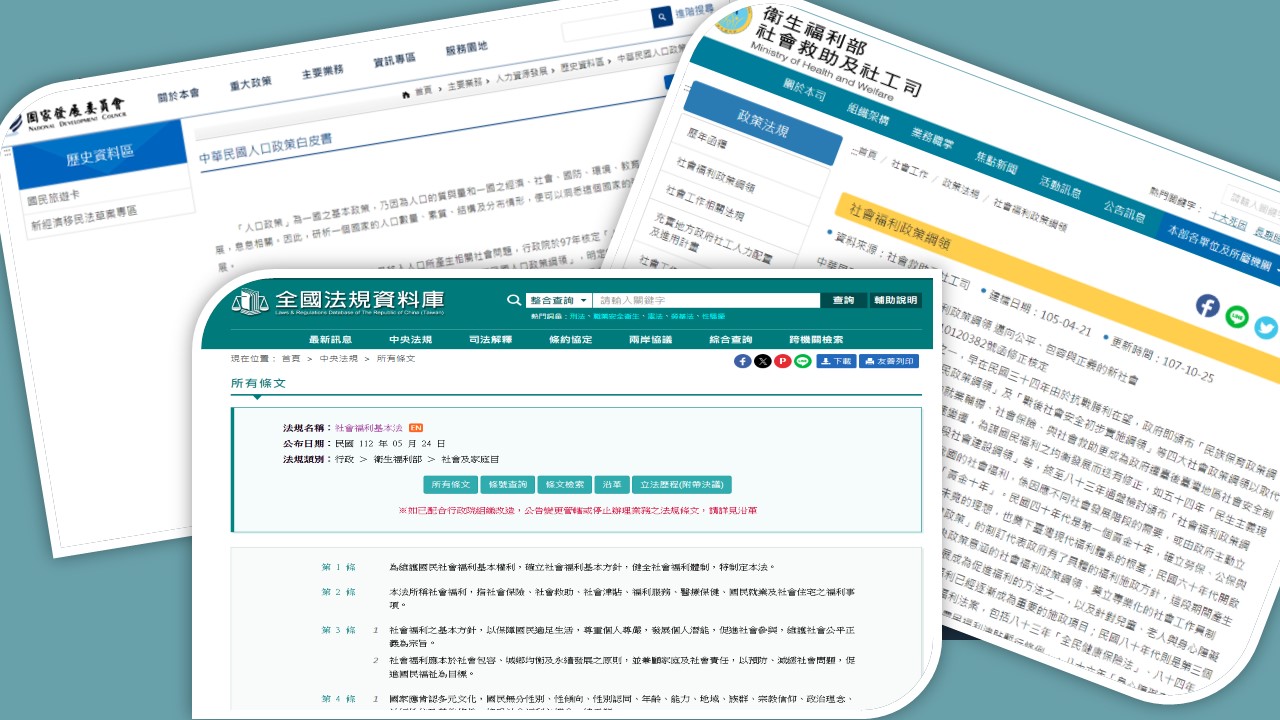Viewport: 1280px width, 720px height.
Task: Open the 最新訊息 menu in the law database
Action: pyautogui.click(x=330, y=339)
